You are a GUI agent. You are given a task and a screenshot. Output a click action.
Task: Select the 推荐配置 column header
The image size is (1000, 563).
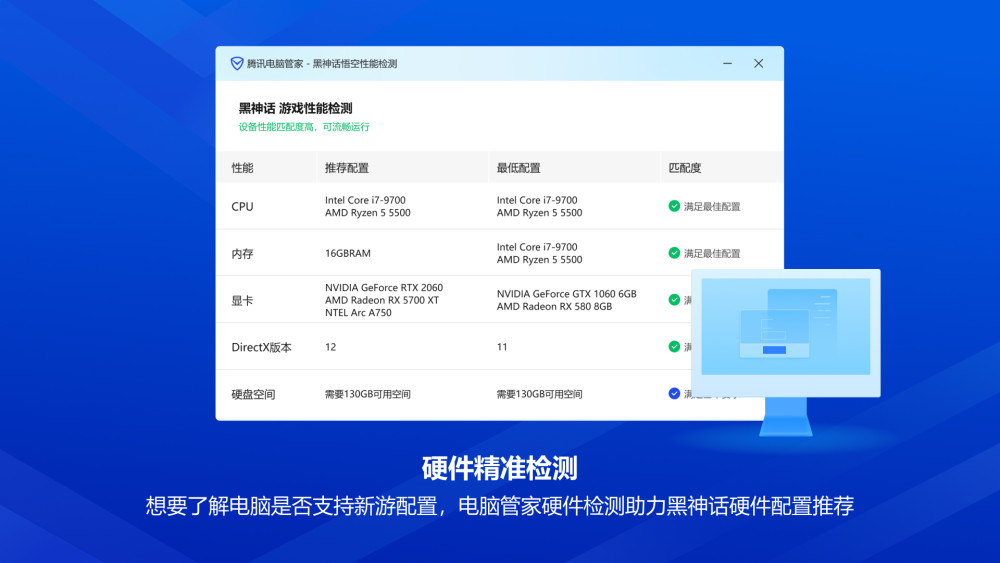pyautogui.click(x=346, y=168)
